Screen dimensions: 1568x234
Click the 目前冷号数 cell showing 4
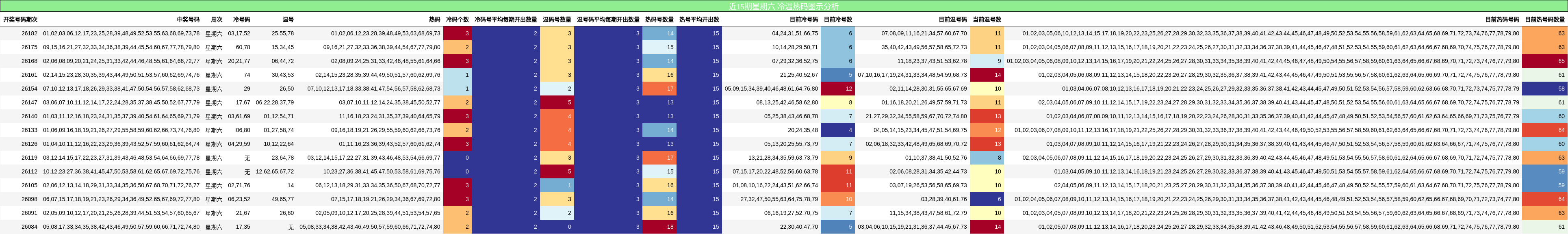coord(837,130)
